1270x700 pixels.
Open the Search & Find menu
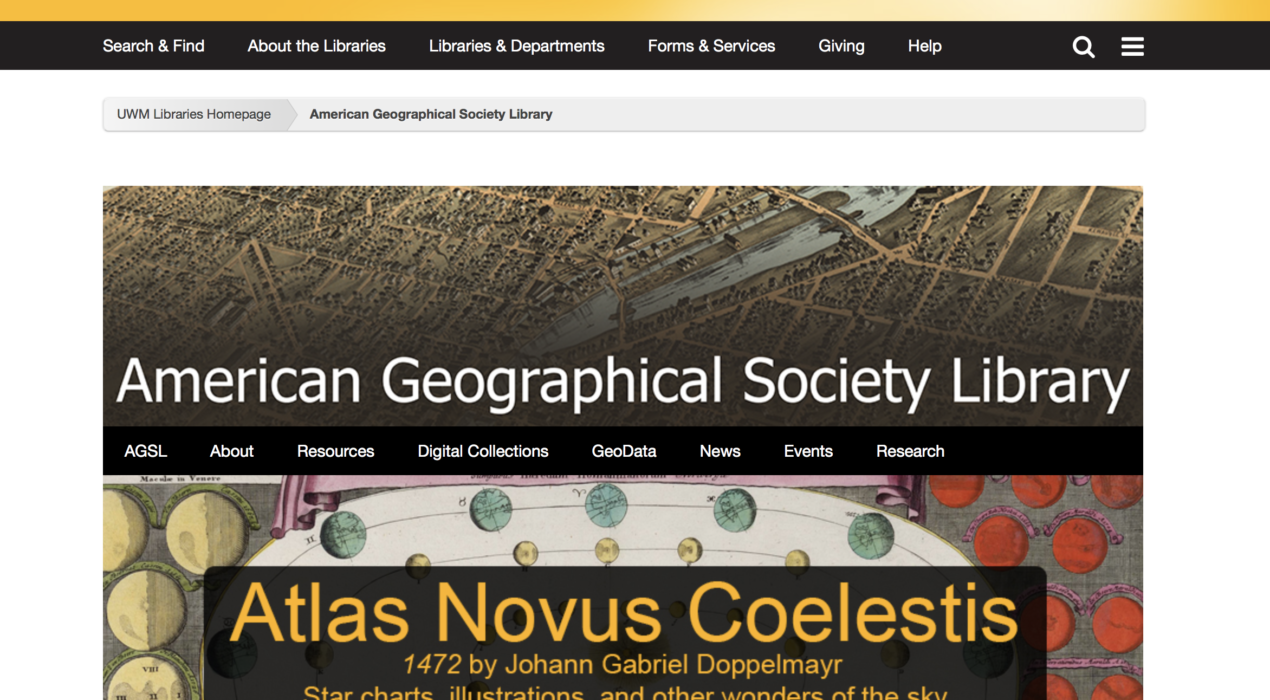coord(153,46)
